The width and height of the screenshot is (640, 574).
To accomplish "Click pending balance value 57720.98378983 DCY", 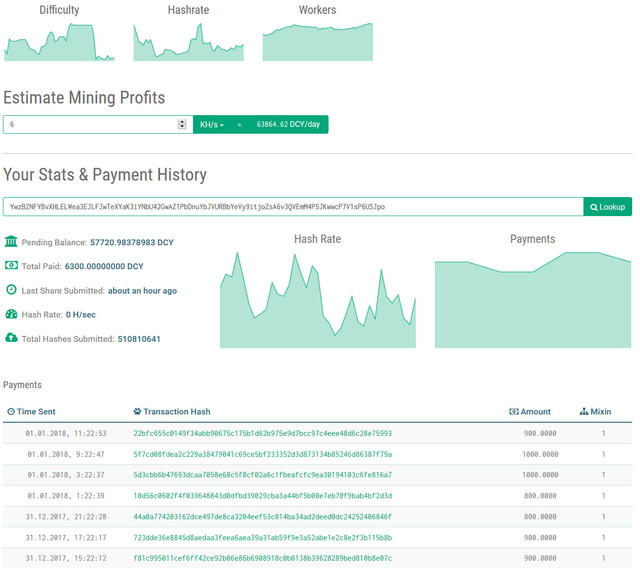I will pyautogui.click(x=132, y=243).
